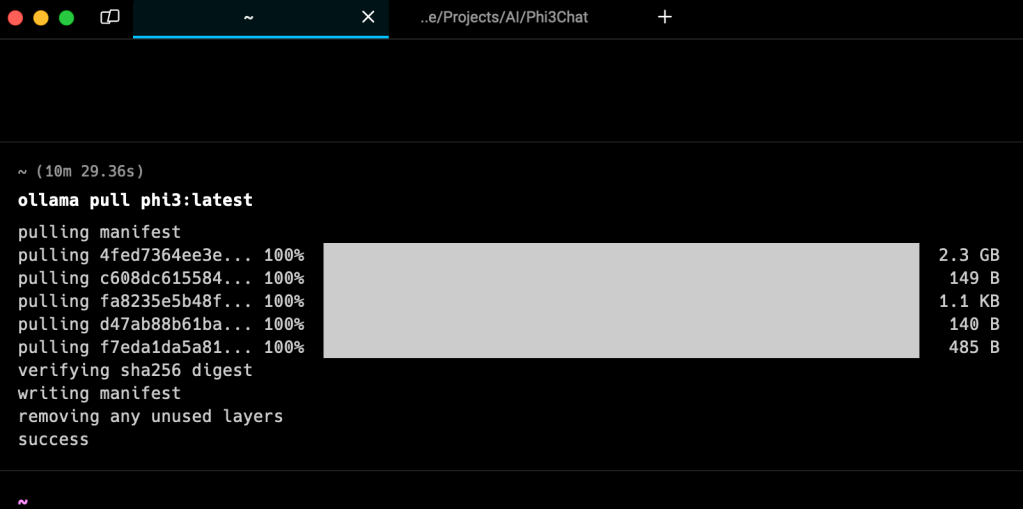
Task: Click the "pulling c608dc615584" output line
Action: [160, 278]
